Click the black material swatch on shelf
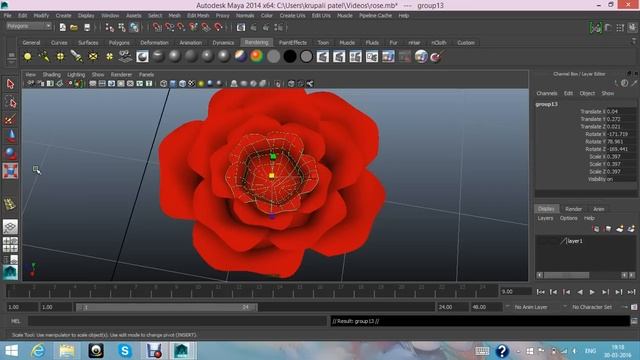Image resolution: width=640 pixels, height=360 pixels. 290,56
